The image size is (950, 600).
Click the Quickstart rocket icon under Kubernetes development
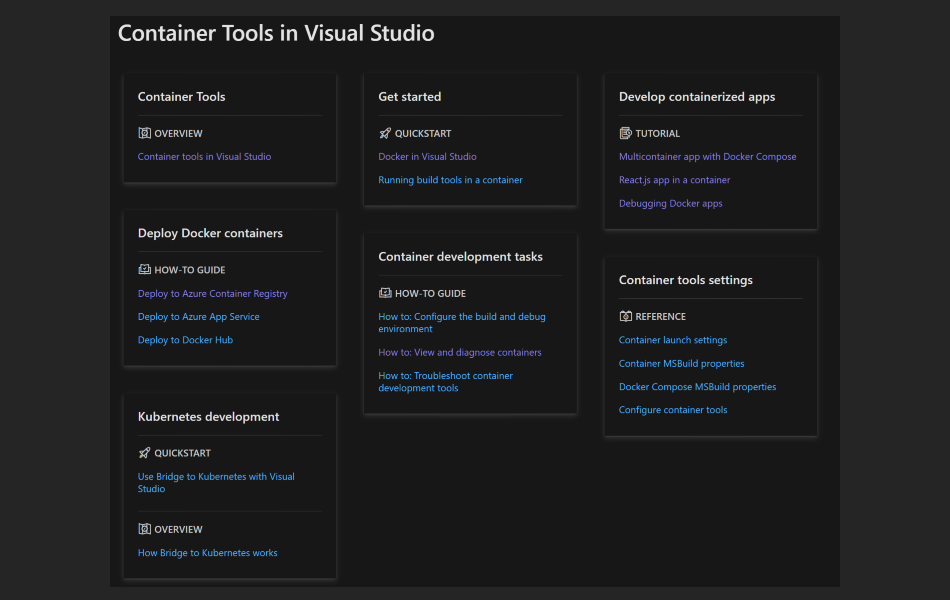click(144, 453)
